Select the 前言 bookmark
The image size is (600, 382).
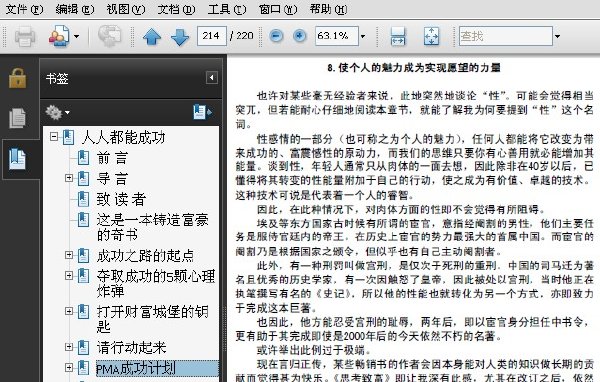(112, 158)
